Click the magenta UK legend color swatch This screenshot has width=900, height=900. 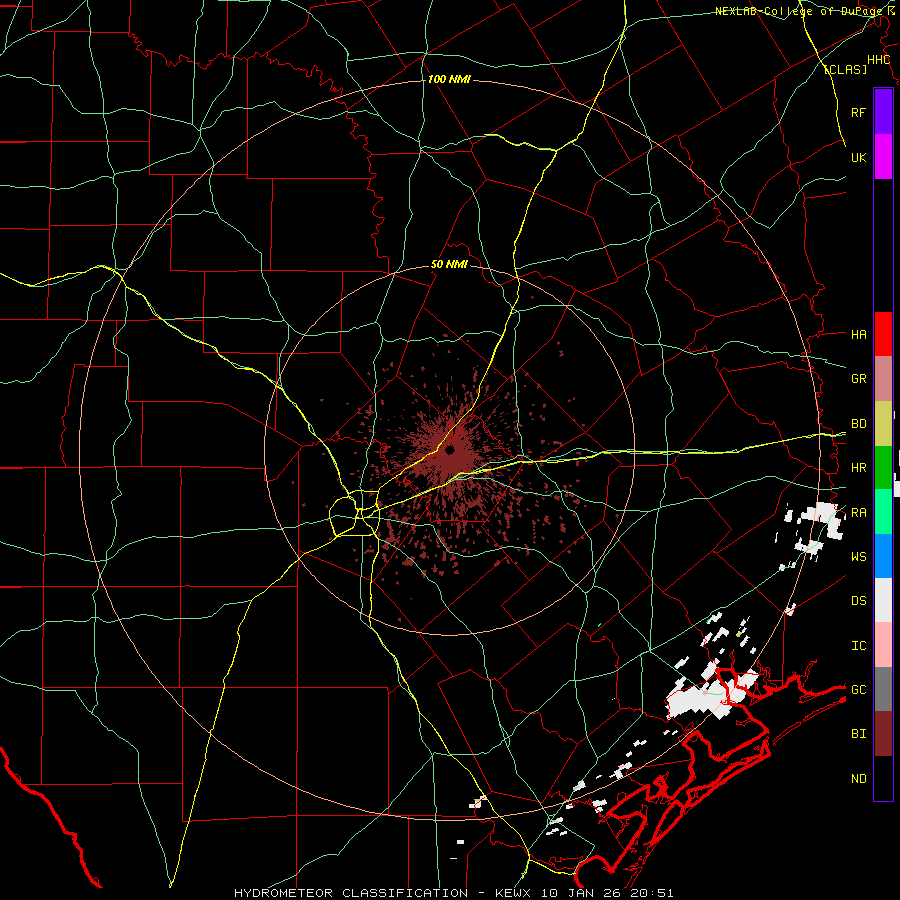(x=883, y=157)
